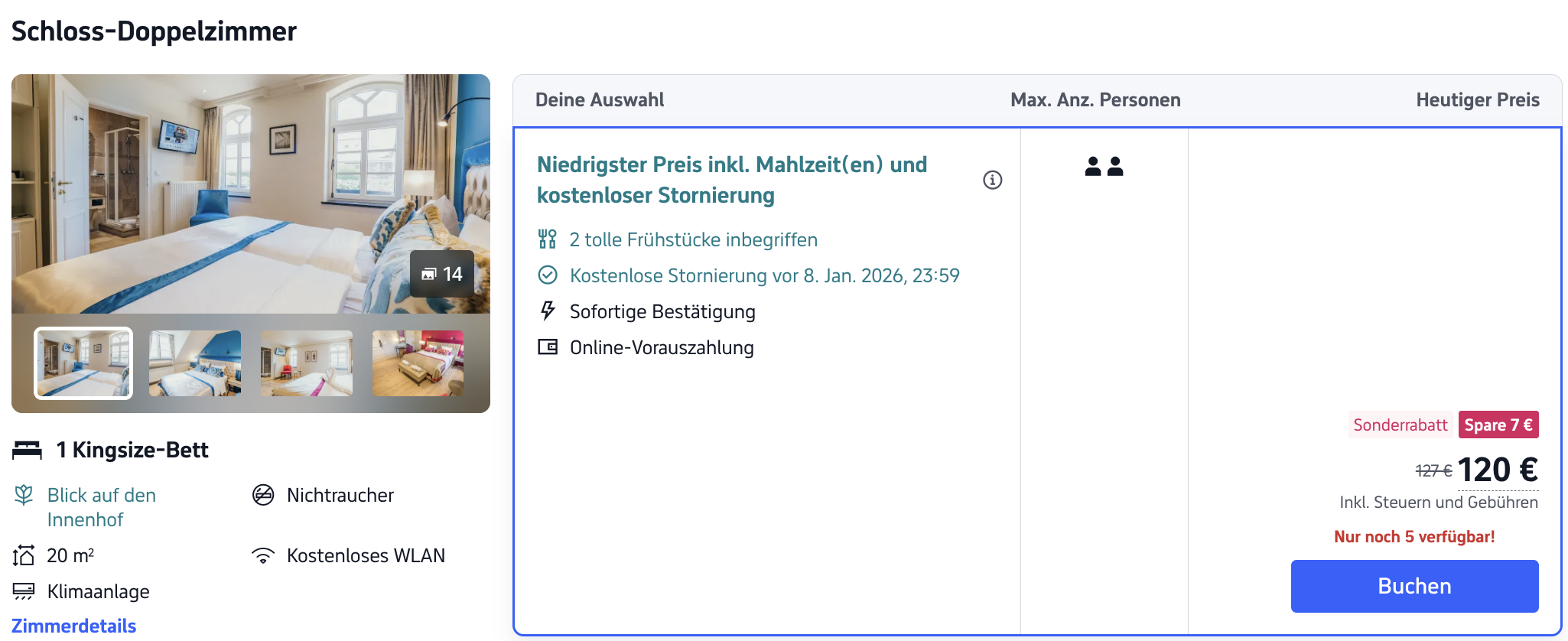Click the courtyard view flower icon
This screenshot has height=641, width=1568.
(x=24, y=496)
